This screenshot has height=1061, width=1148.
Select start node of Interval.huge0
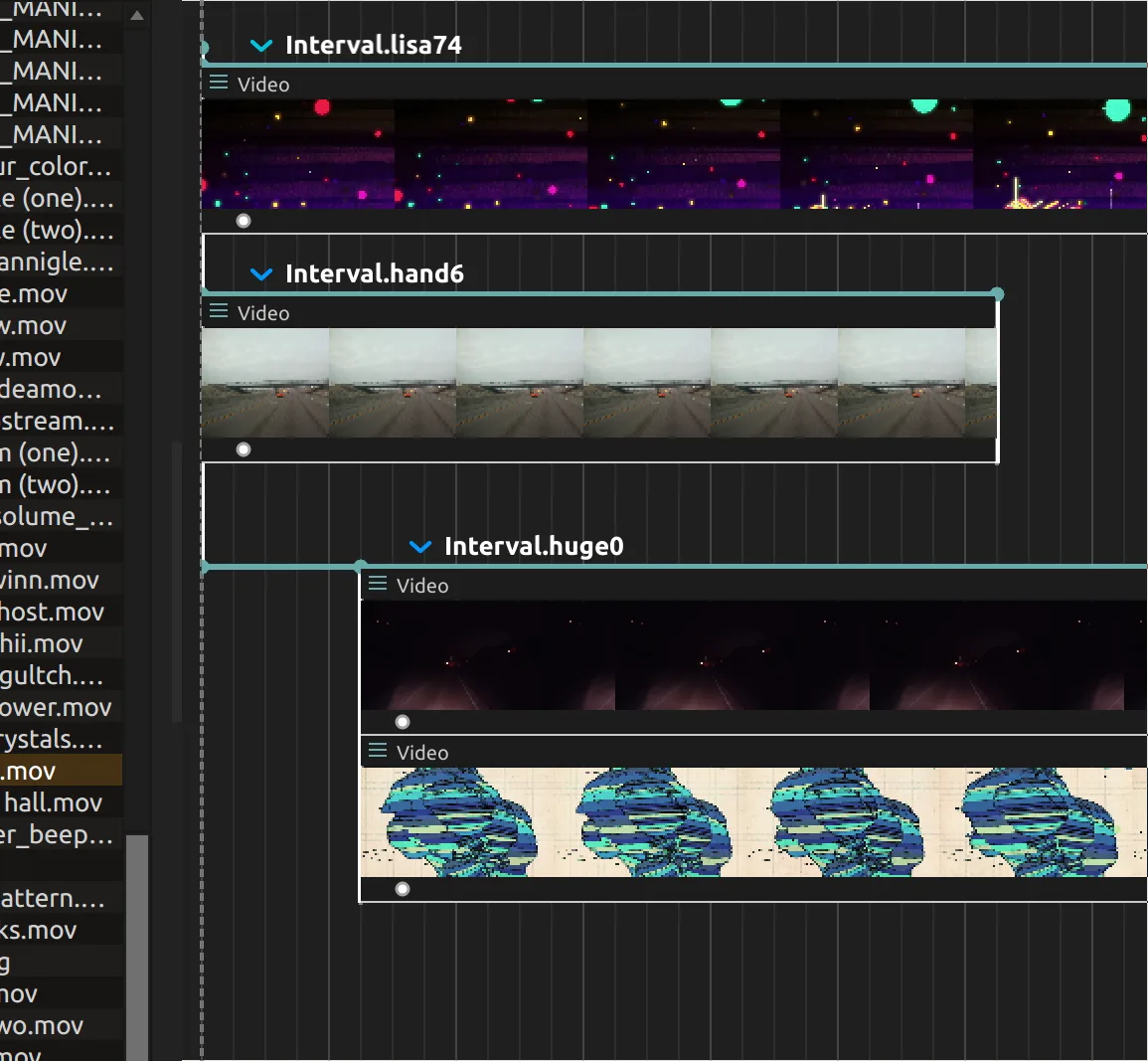click(360, 566)
